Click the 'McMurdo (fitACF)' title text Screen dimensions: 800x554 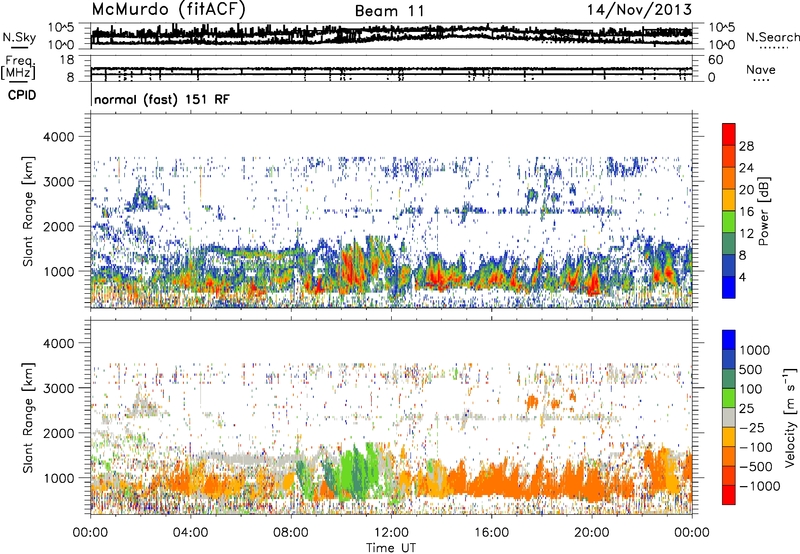coord(168,9)
